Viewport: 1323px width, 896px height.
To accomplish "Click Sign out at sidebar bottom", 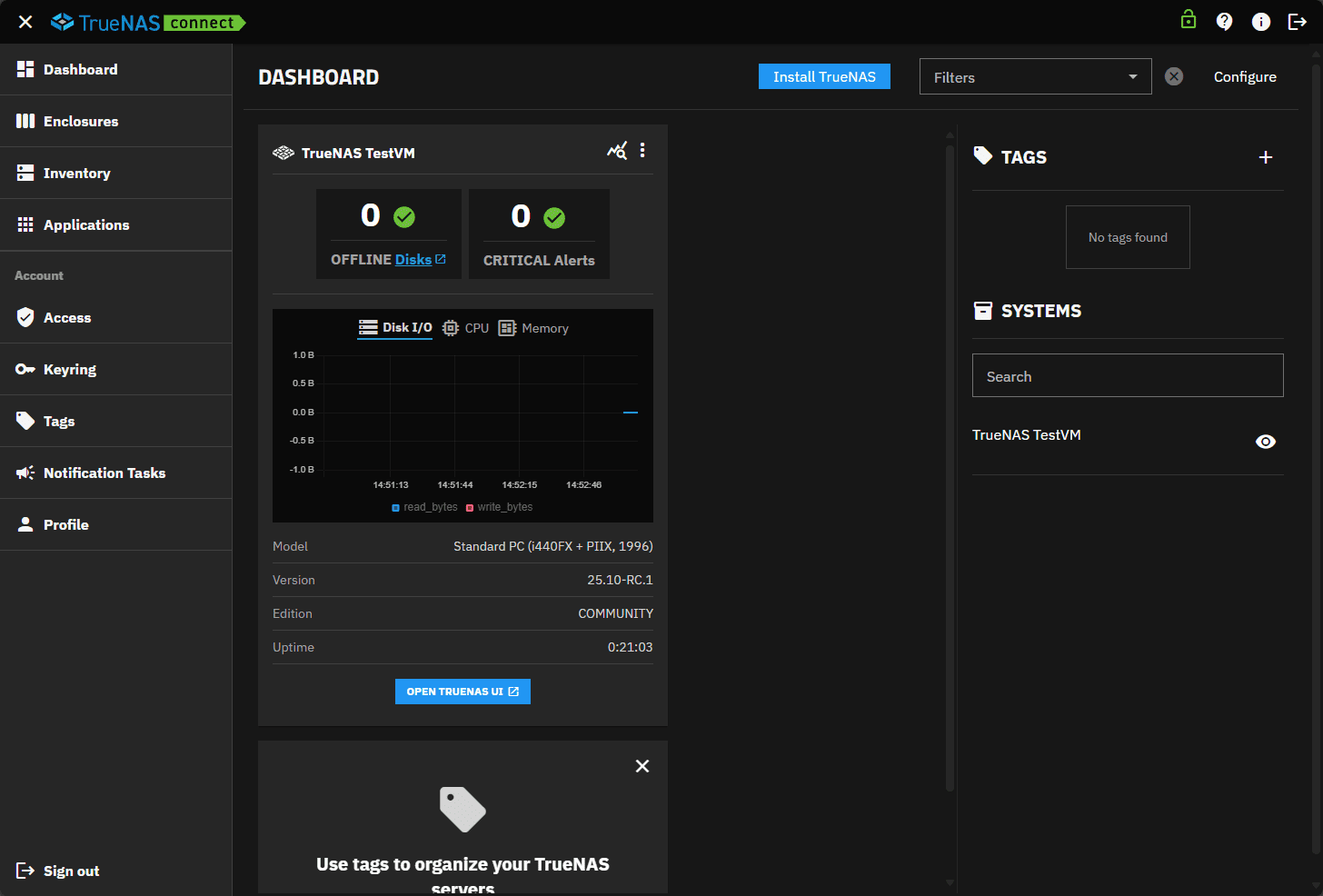I will point(58,871).
